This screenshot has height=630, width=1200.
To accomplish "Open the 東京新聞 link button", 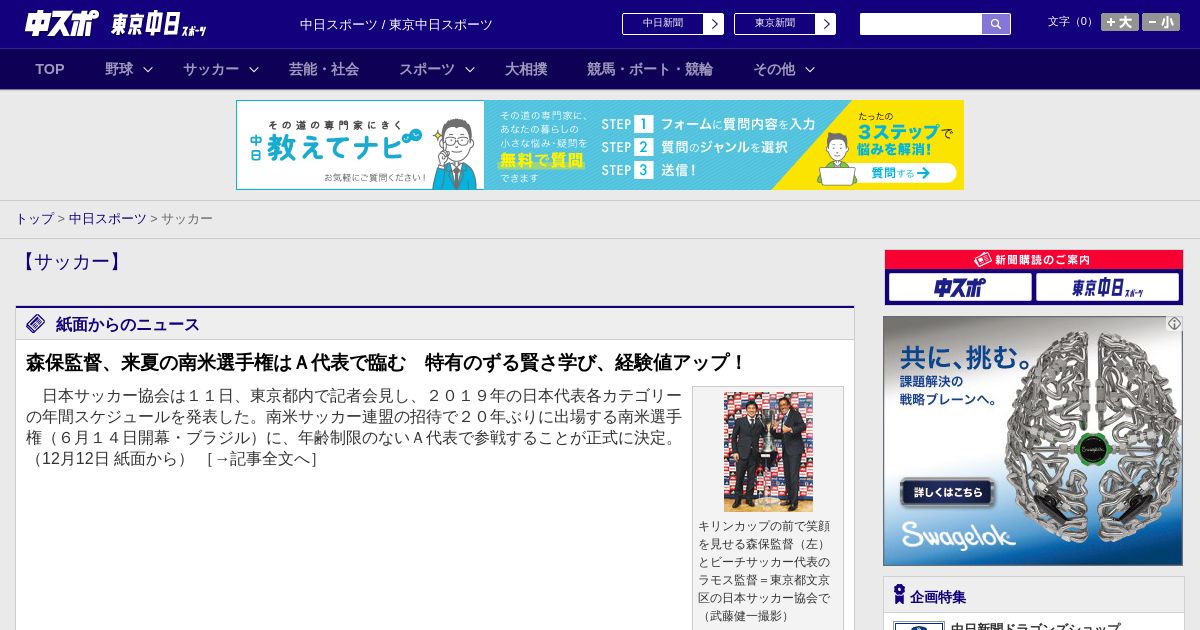I will click(774, 24).
